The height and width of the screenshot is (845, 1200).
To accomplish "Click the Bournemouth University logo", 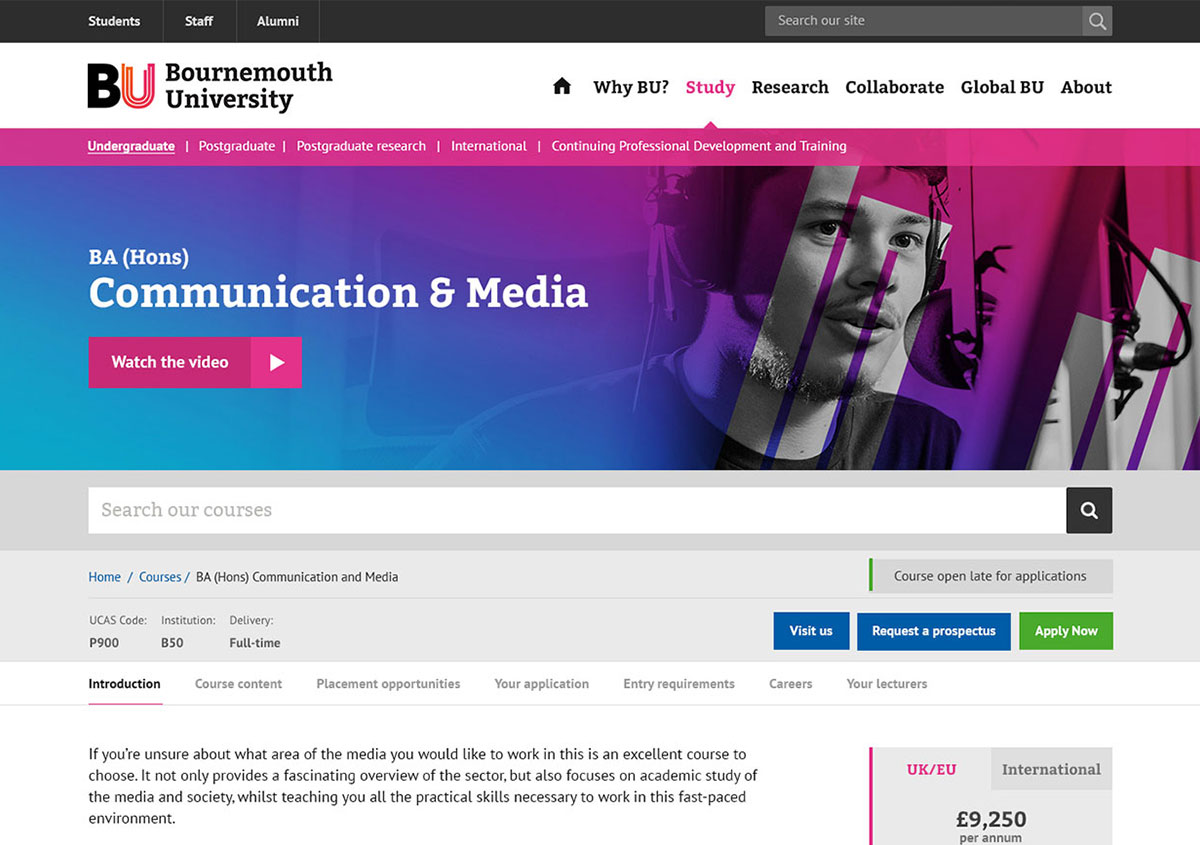I will pyautogui.click(x=210, y=86).
